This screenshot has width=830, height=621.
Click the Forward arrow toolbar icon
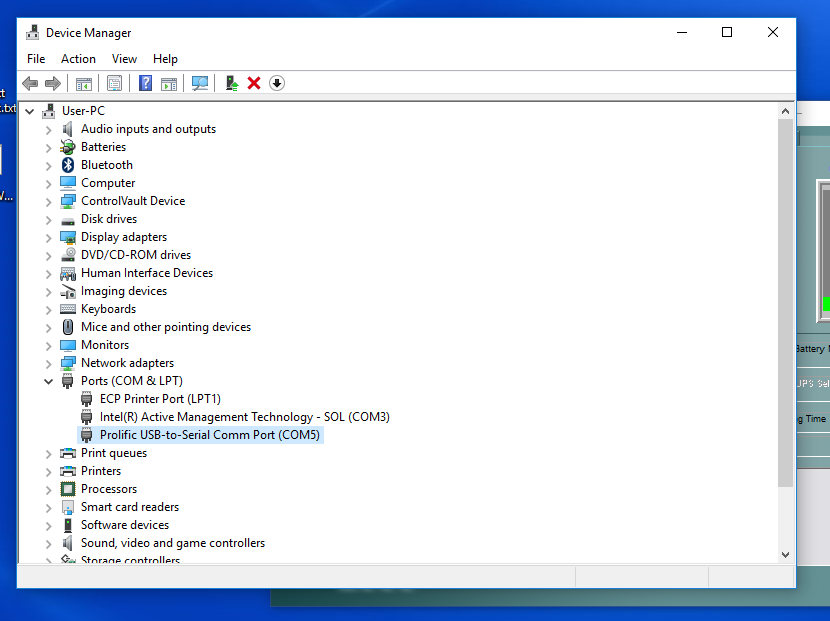pos(53,83)
